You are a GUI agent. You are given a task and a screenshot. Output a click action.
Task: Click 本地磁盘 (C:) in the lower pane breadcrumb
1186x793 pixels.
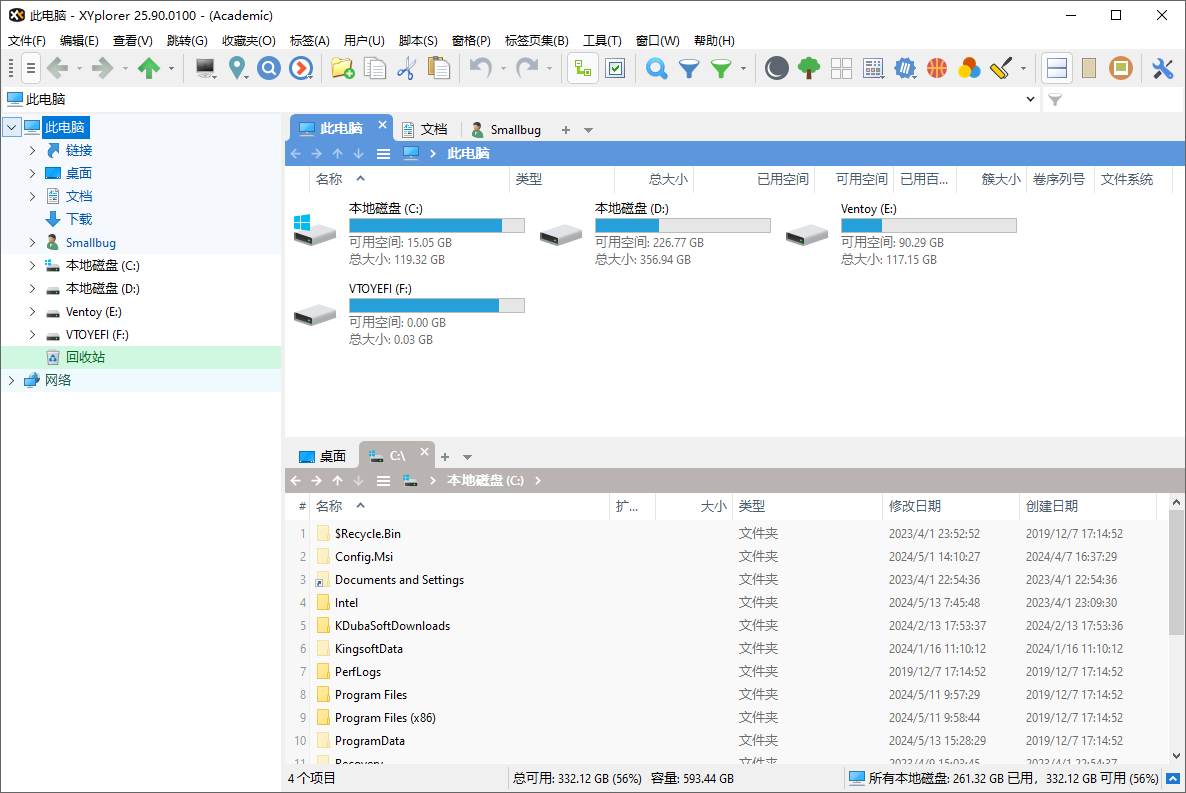click(x=485, y=480)
